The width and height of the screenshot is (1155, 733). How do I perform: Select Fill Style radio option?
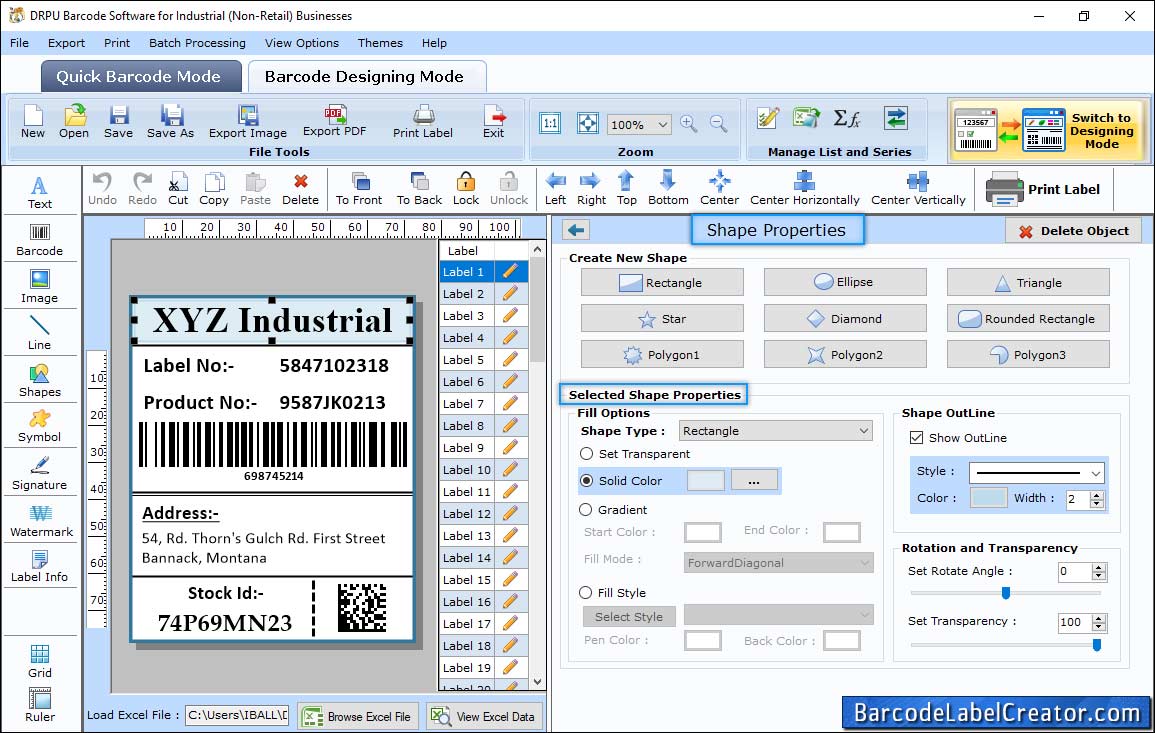(586, 592)
